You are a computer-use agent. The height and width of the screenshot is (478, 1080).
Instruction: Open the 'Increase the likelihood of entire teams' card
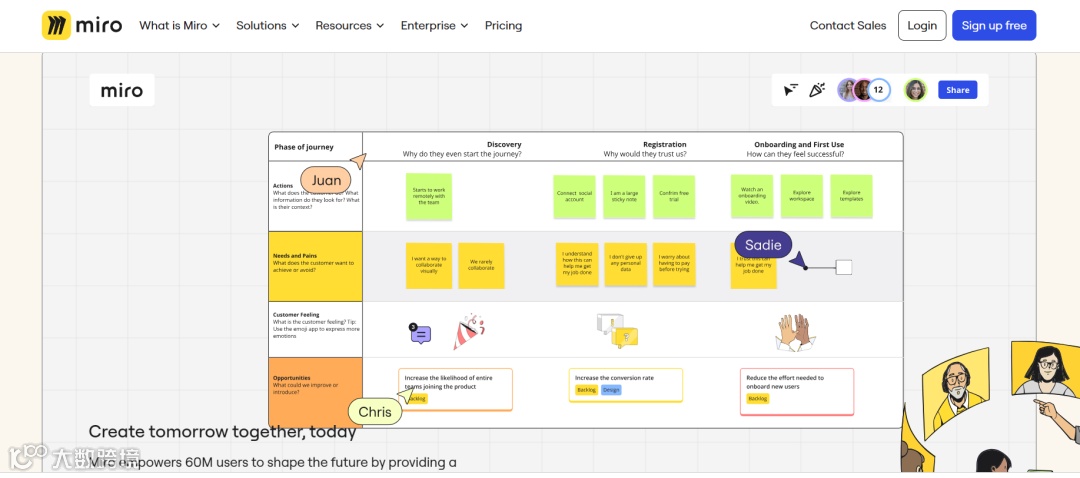pyautogui.click(x=455, y=389)
